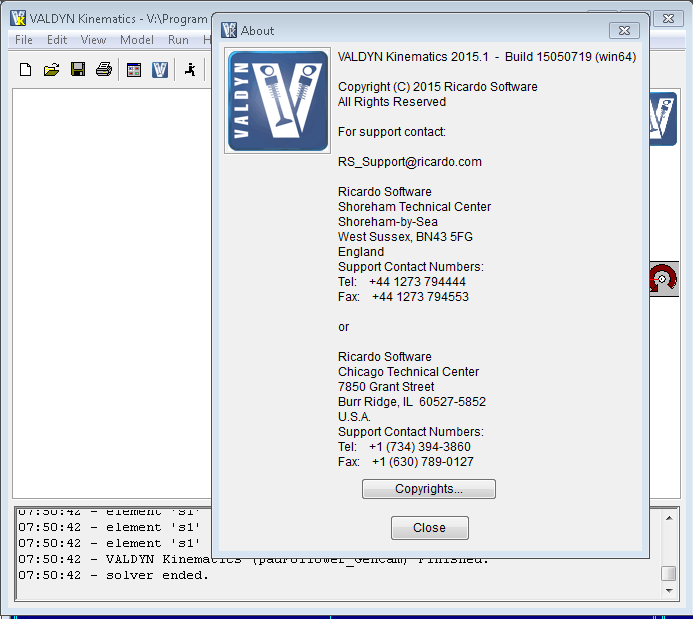693x619 pixels.
Task: Open the table grid icon in toolbar
Action: coord(134,70)
